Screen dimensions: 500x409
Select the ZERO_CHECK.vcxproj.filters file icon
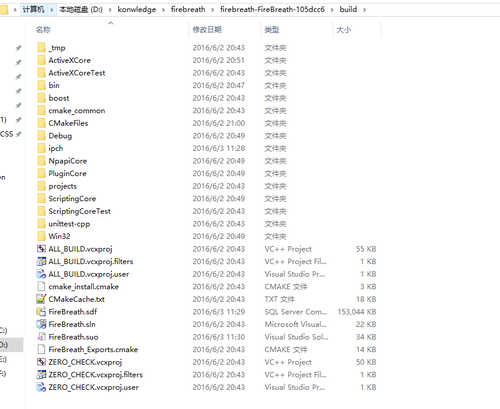(x=41, y=374)
